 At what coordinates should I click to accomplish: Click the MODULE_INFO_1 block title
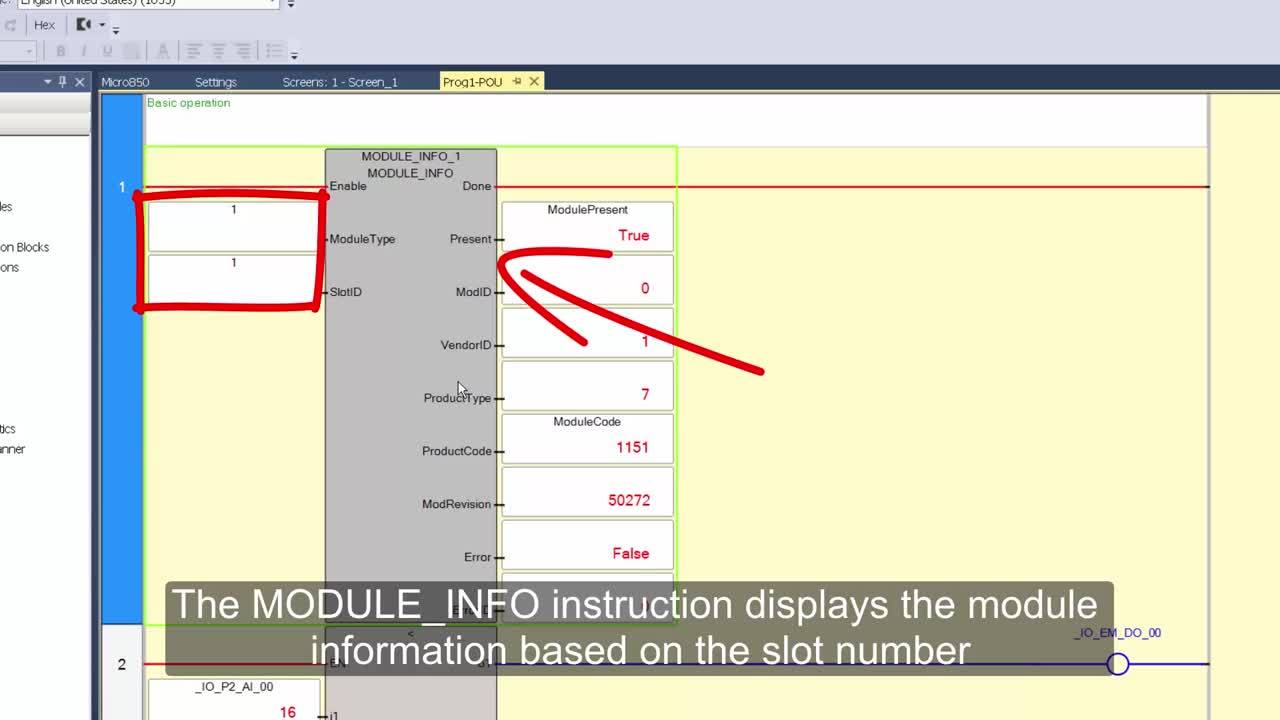pos(410,157)
